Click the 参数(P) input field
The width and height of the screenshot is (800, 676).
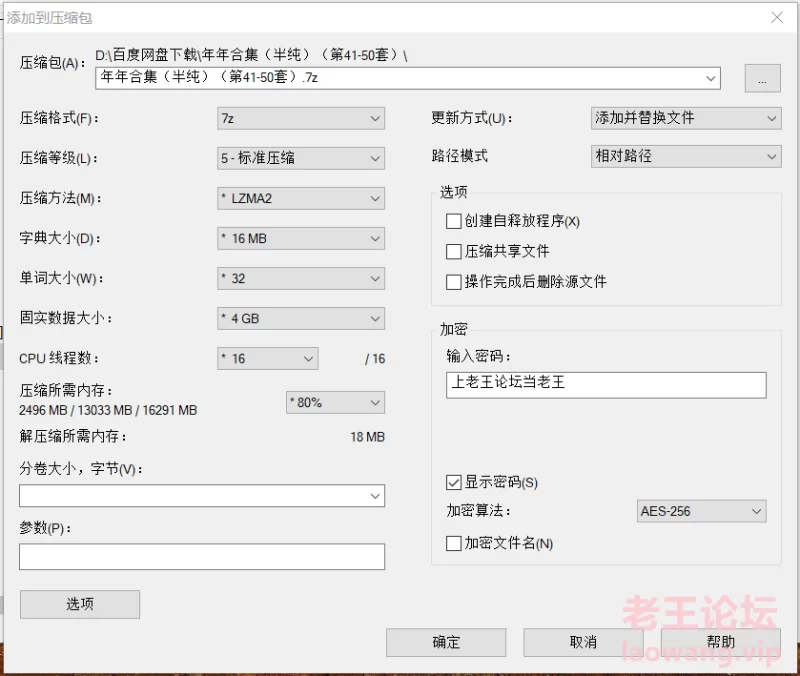pyautogui.click(x=202, y=557)
